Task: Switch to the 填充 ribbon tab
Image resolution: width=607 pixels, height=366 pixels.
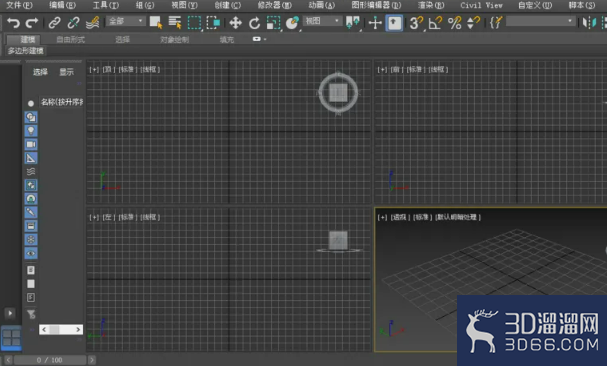Action: pyautogui.click(x=226, y=39)
